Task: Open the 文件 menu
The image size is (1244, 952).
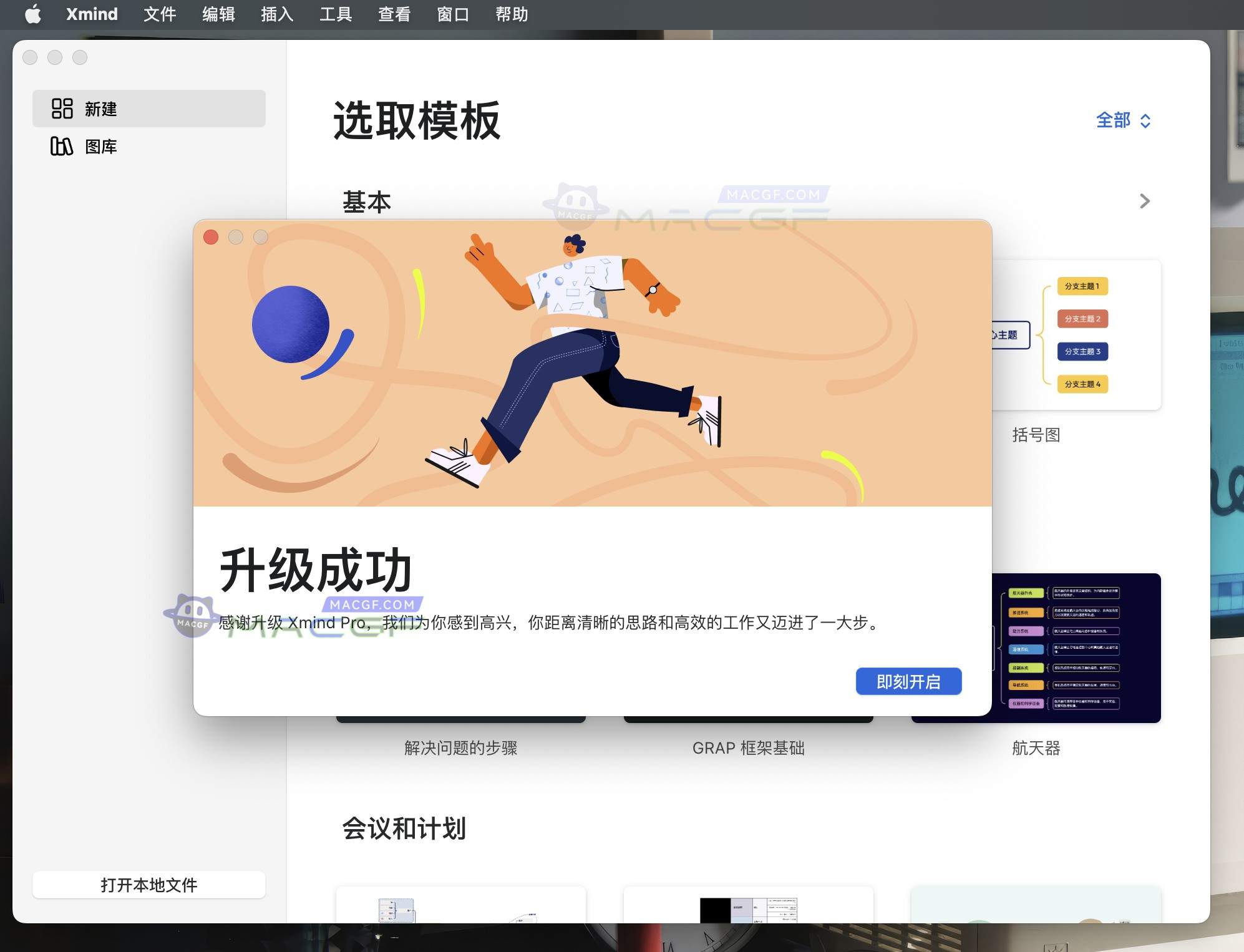Action: (160, 14)
